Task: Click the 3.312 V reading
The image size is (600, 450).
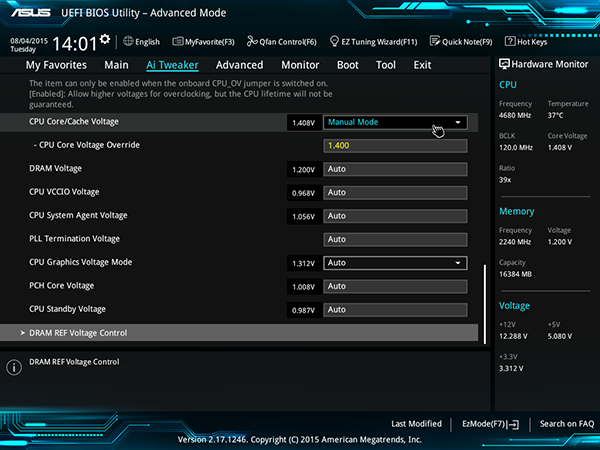Action: pyautogui.click(x=511, y=368)
